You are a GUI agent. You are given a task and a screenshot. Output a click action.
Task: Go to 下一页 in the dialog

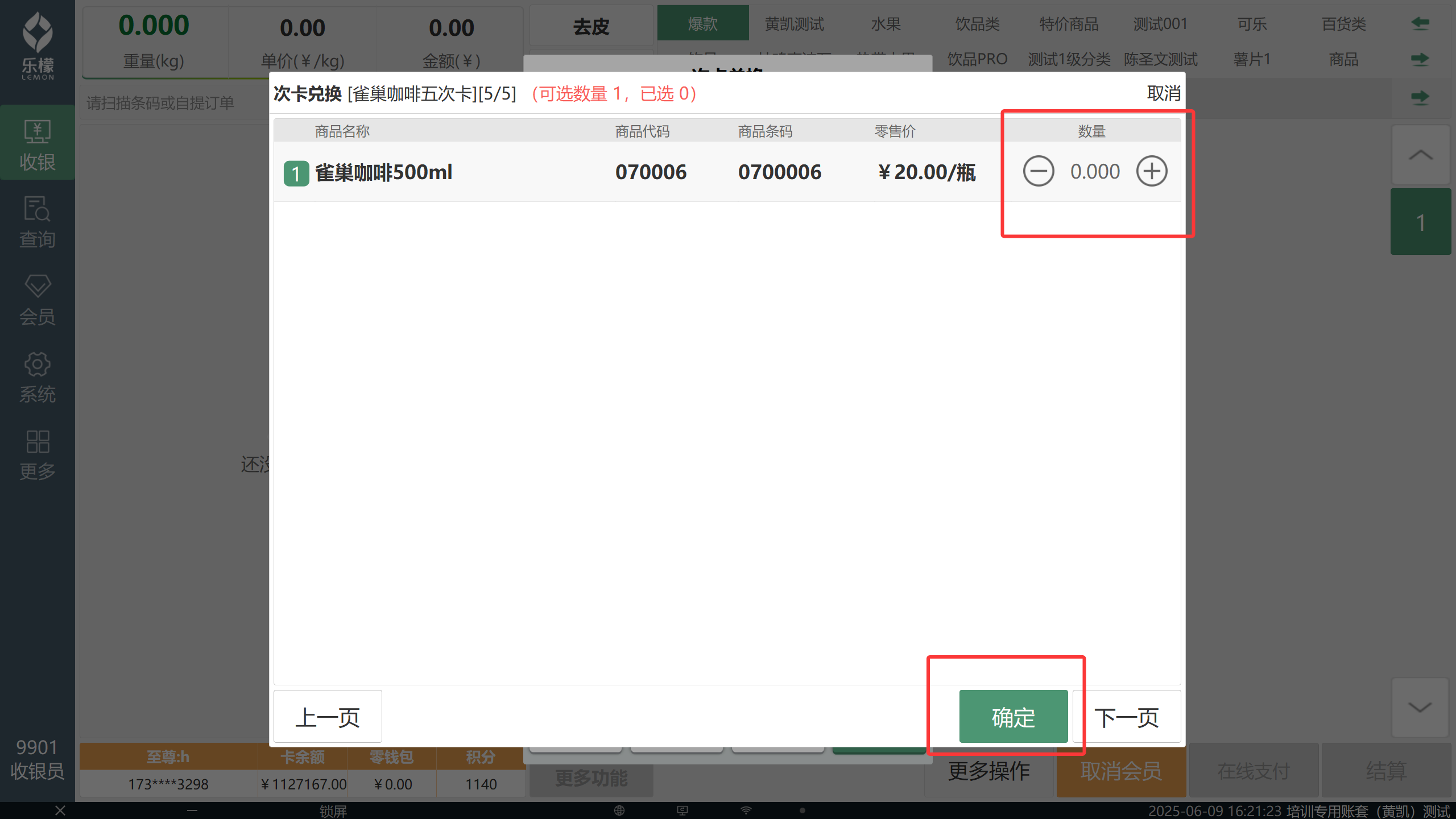tap(1127, 717)
